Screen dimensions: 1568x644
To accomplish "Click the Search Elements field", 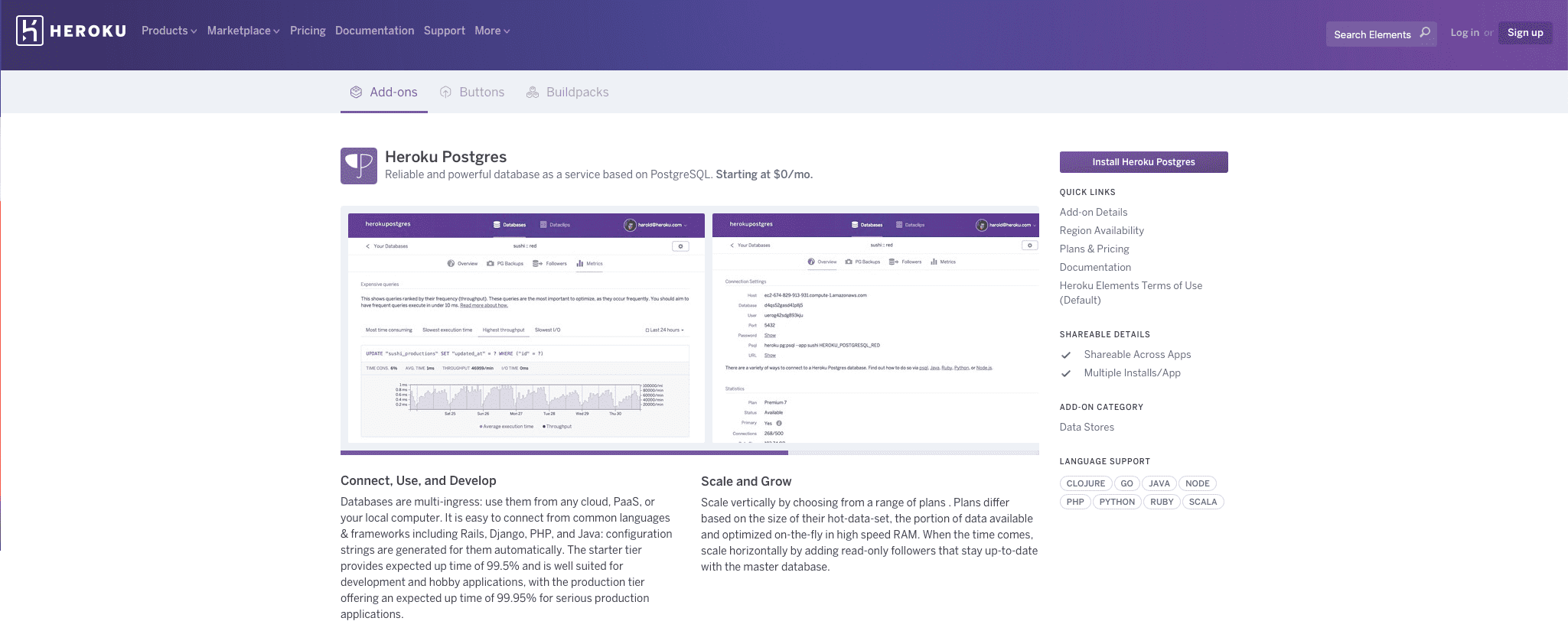I will pyautogui.click(x=1381, y=34).
